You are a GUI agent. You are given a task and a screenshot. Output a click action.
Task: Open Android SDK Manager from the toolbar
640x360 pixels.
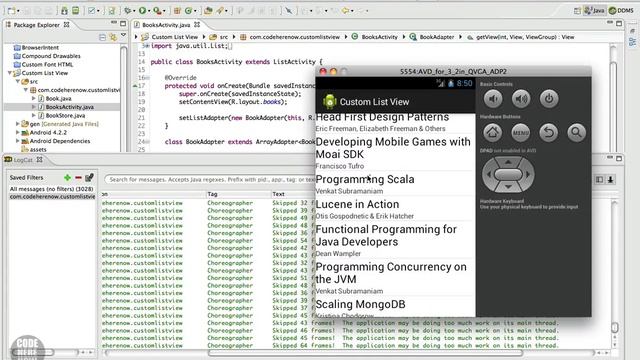64,11
